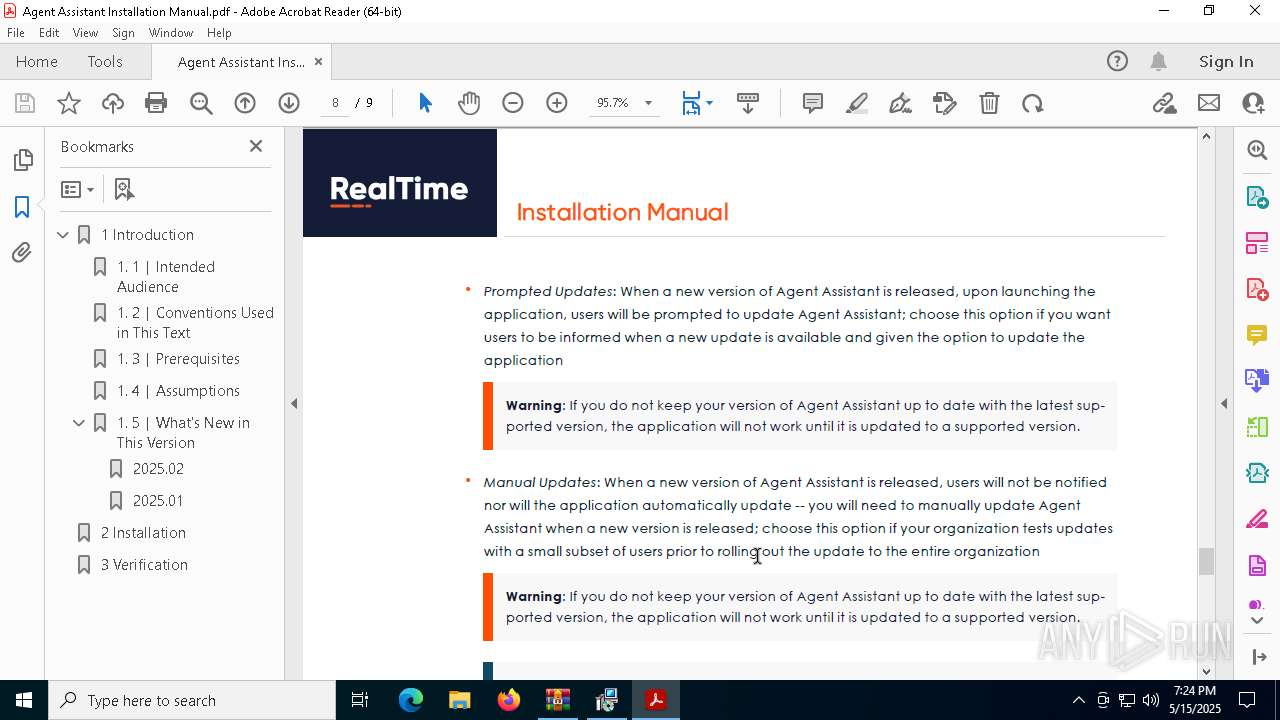Jump to 1.3 Prerequisites bookmark
Screen dimensions: 1280x720
pos(178,359)
